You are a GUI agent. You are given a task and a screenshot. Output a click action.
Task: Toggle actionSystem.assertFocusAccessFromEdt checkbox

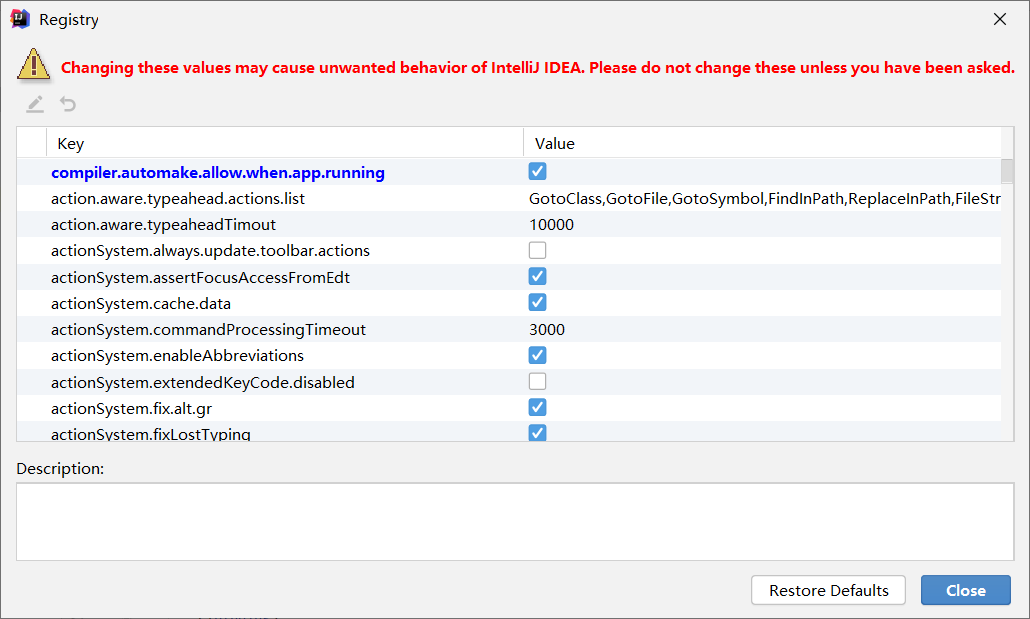[x=537, y=277]
